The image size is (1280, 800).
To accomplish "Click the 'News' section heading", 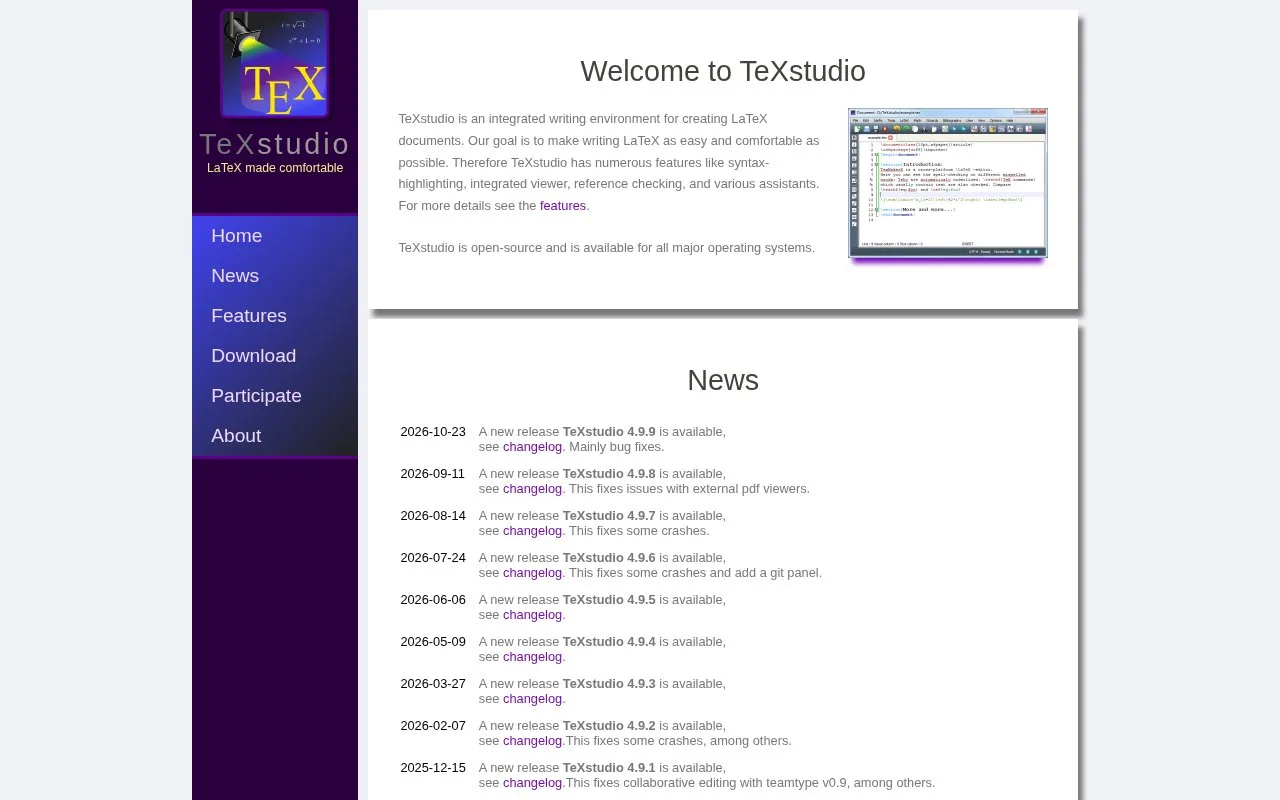I will coord(723,380).
